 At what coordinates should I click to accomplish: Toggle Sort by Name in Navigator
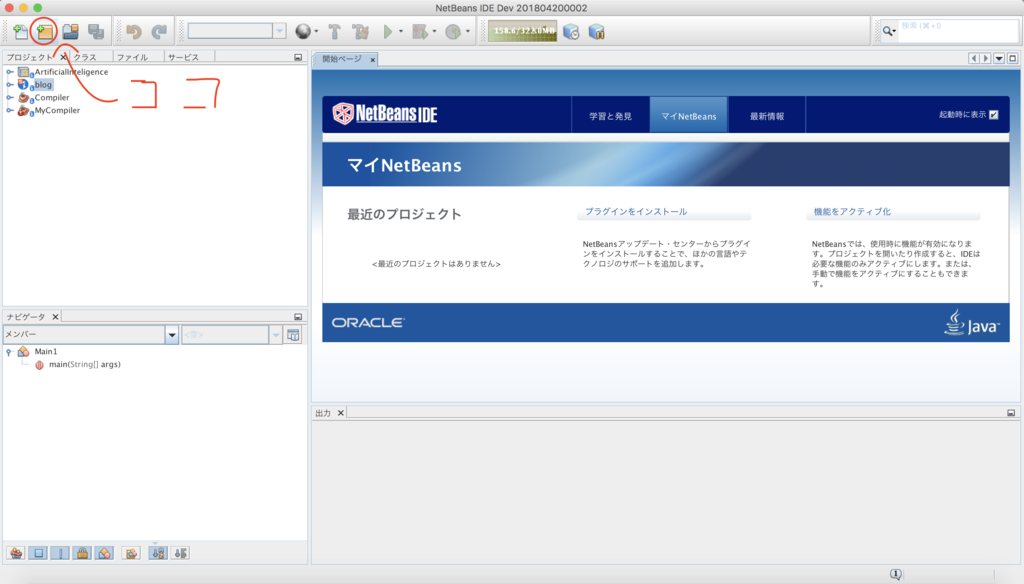pos(158,553)
